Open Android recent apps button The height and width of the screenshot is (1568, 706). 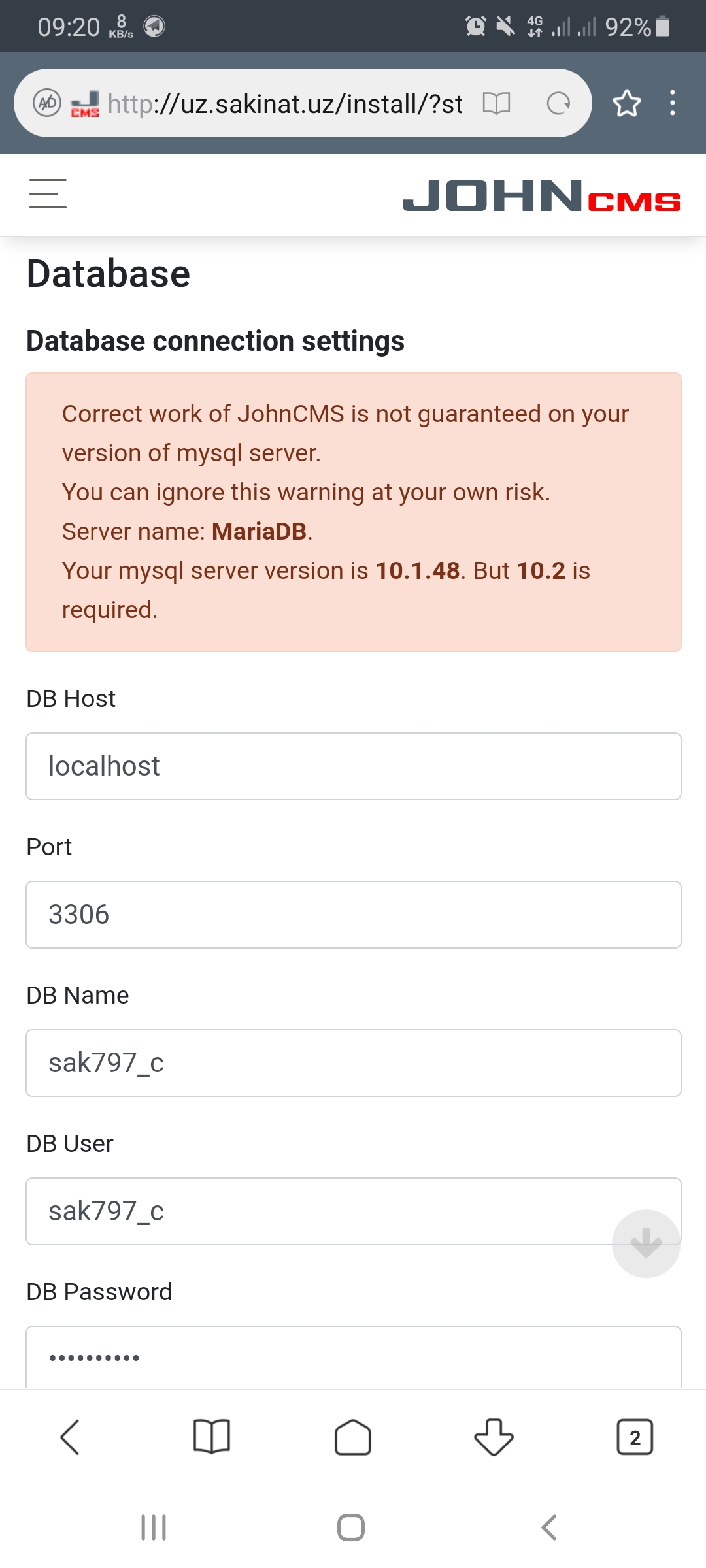click(154, 1527)
